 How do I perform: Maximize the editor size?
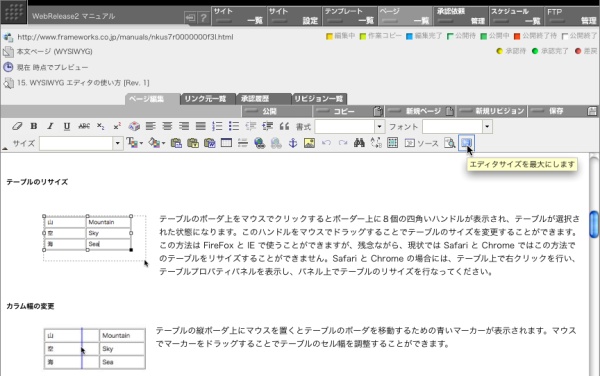click(x=466, y=143)
